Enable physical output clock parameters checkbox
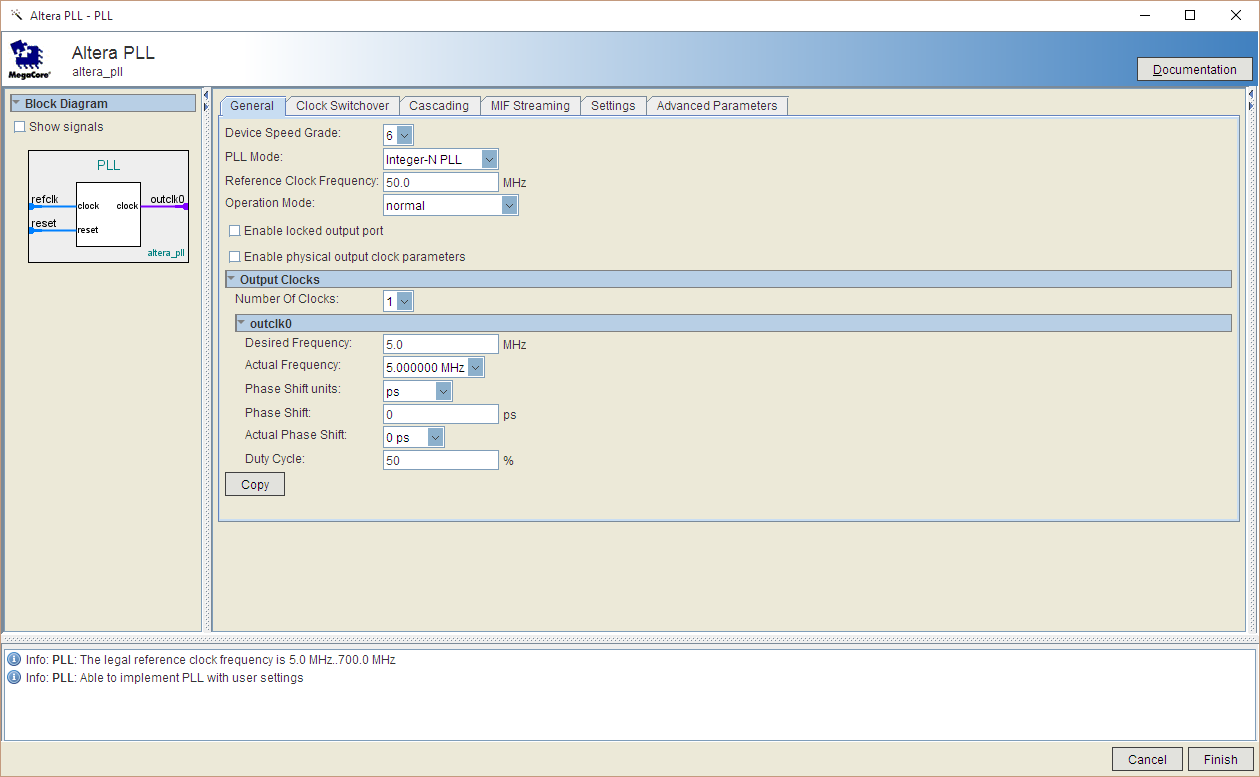The height and width of the screenshot is (777, 1260). pos(235,257)
